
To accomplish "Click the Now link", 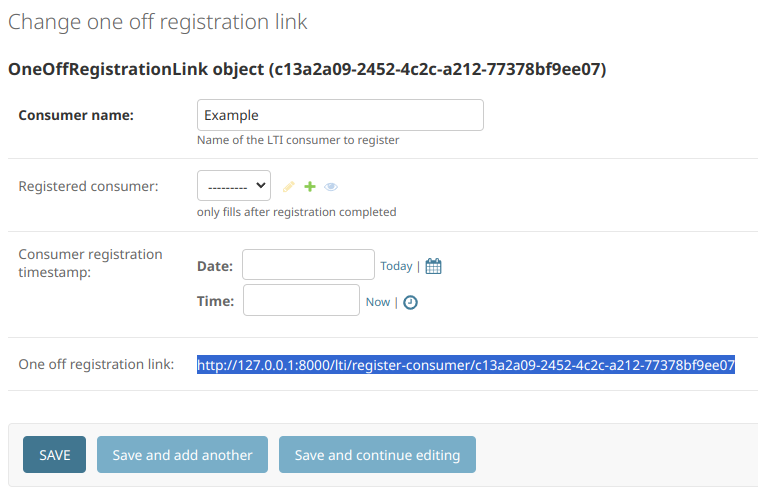I will tap(378, 302).
